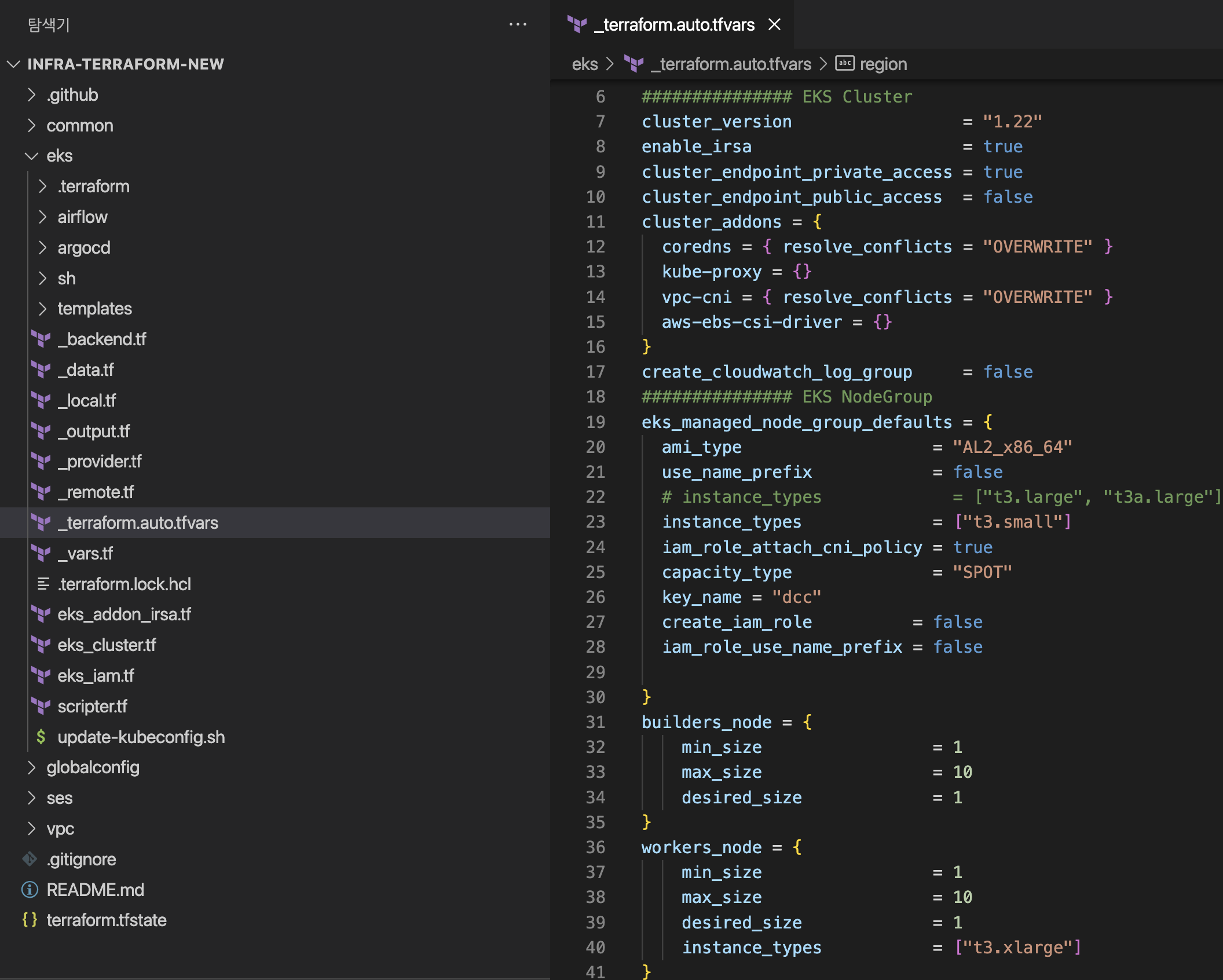
Task: Close the _terraform.auto.tfvars tab
Action: pyautogui.click(x=774, y=24)
